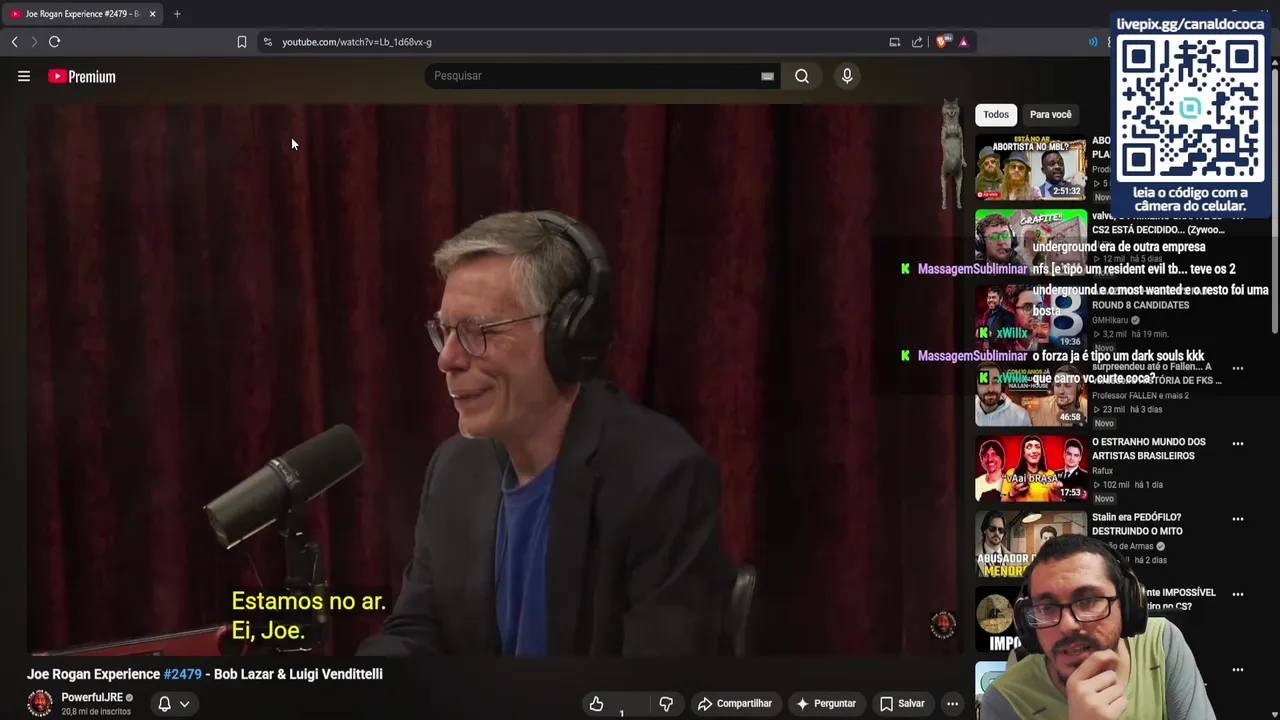This screenshot has width=1280, height=720.
Task: Open the PowerfulJRE channel avatar
Action: tap(40, 703)
